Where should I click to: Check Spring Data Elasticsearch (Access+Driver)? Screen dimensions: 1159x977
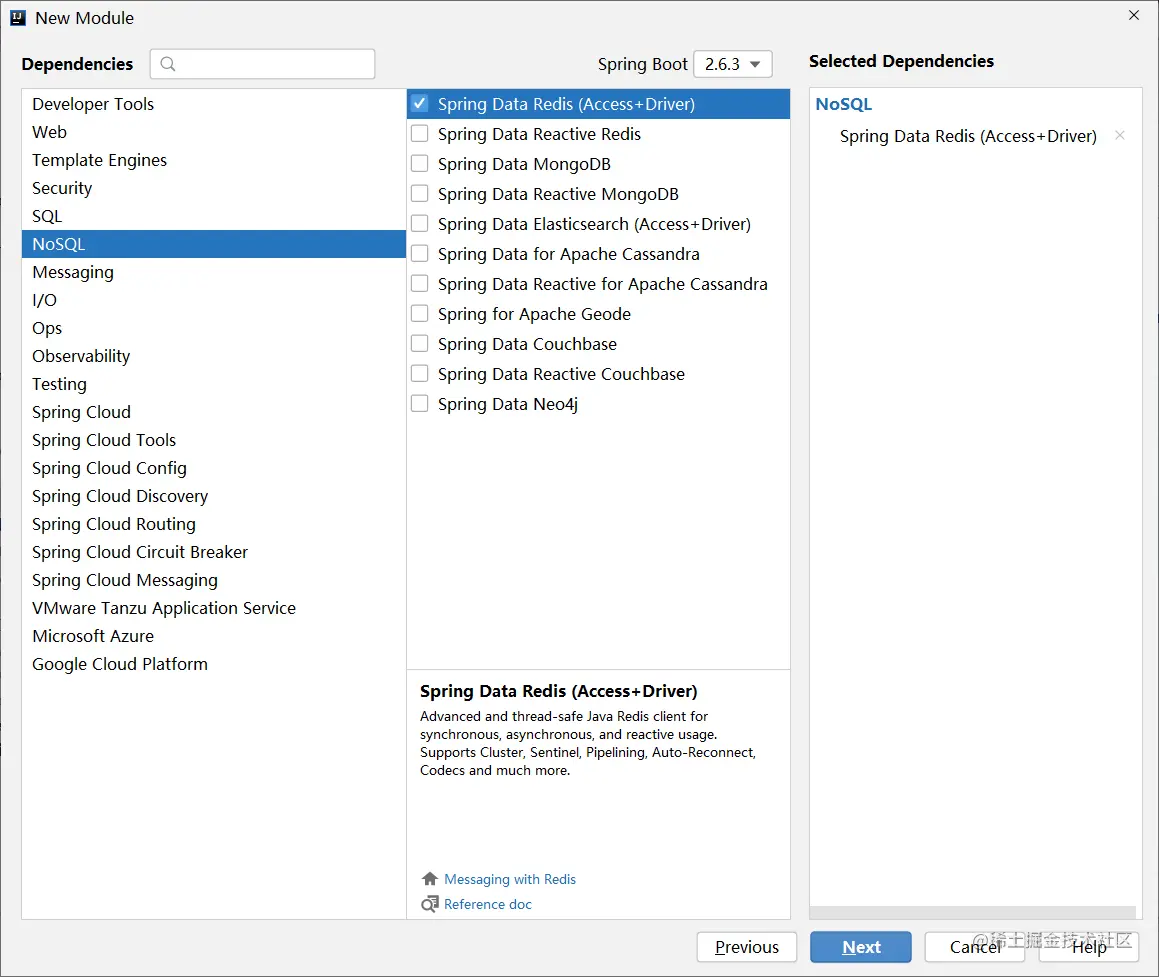click(x=419, y=223)
